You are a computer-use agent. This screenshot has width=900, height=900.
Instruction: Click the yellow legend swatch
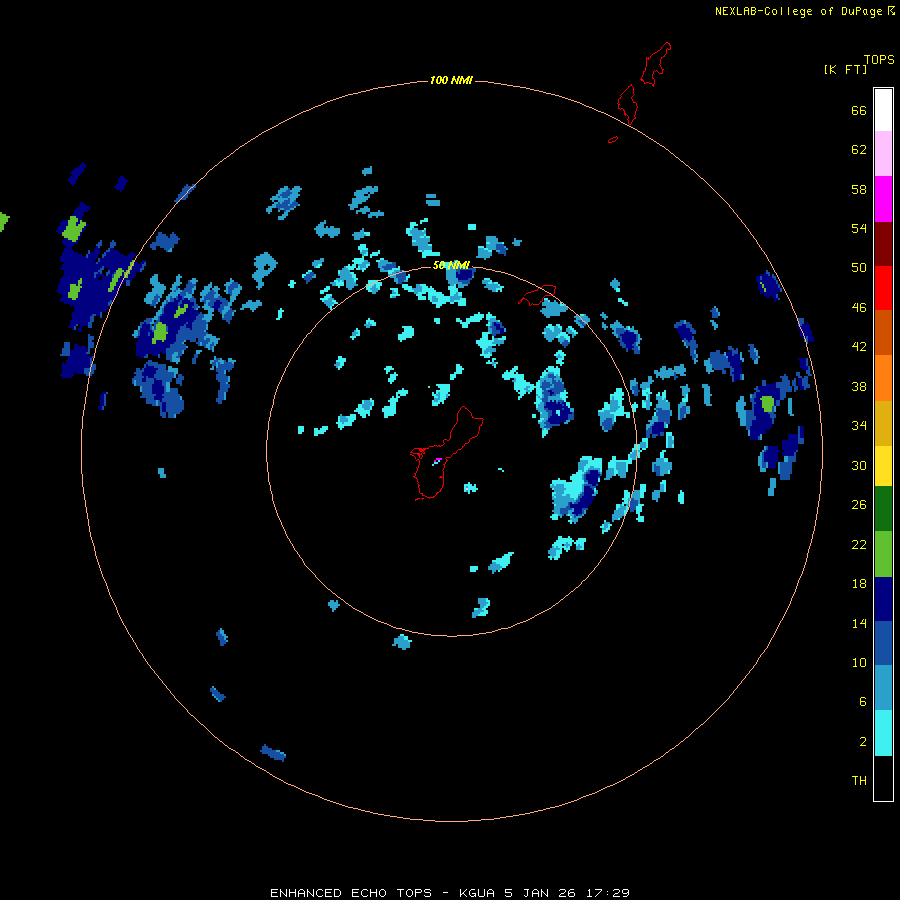pos(883,465)
